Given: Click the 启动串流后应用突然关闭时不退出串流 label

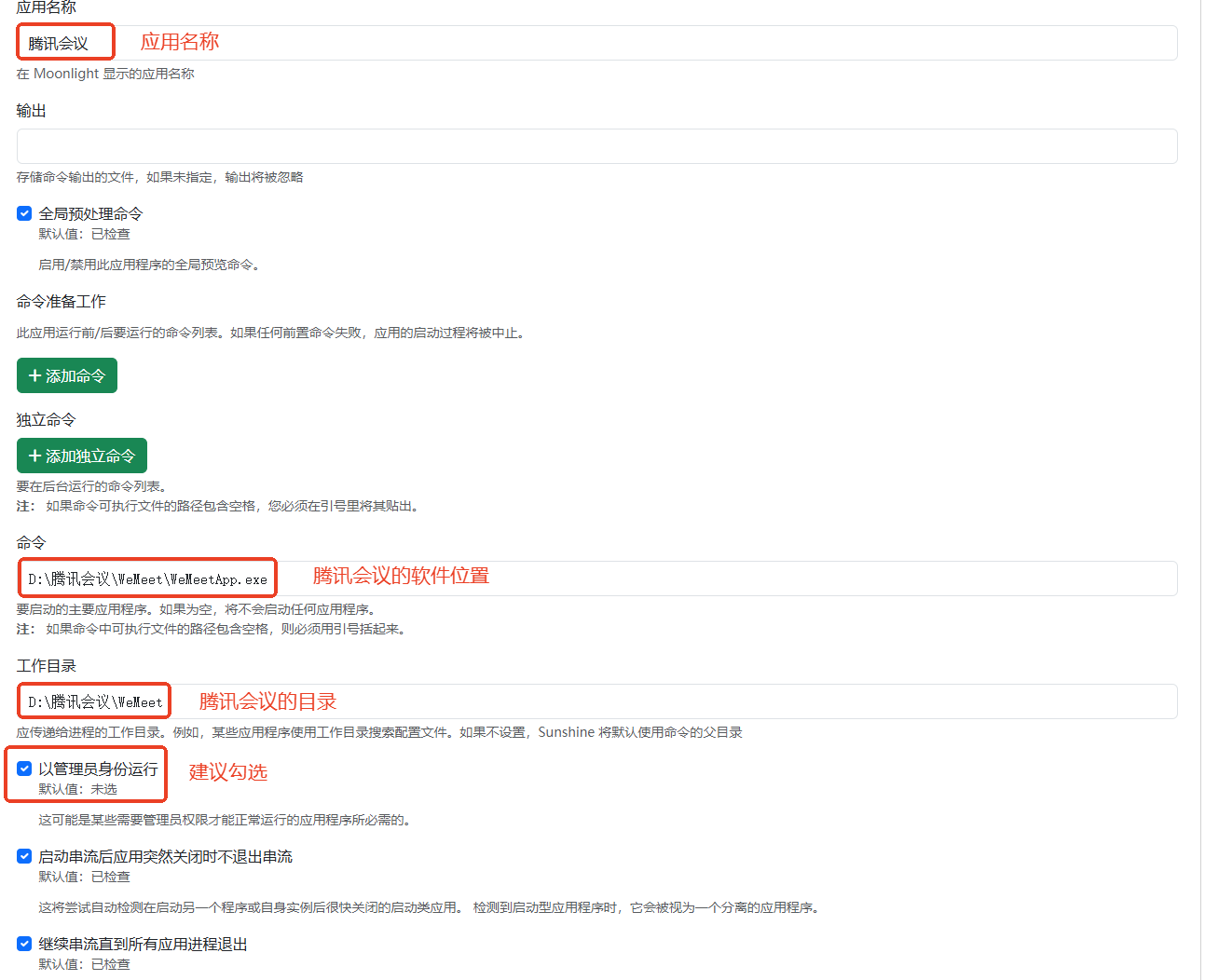Looking at the screenshot, I should [165, 856].
